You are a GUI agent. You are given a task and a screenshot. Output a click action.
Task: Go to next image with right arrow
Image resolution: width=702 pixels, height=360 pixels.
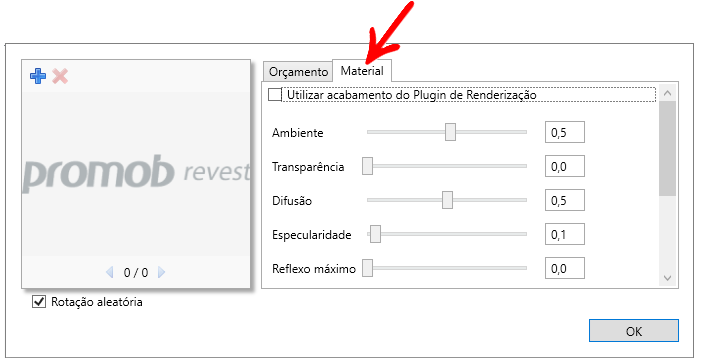162,272
